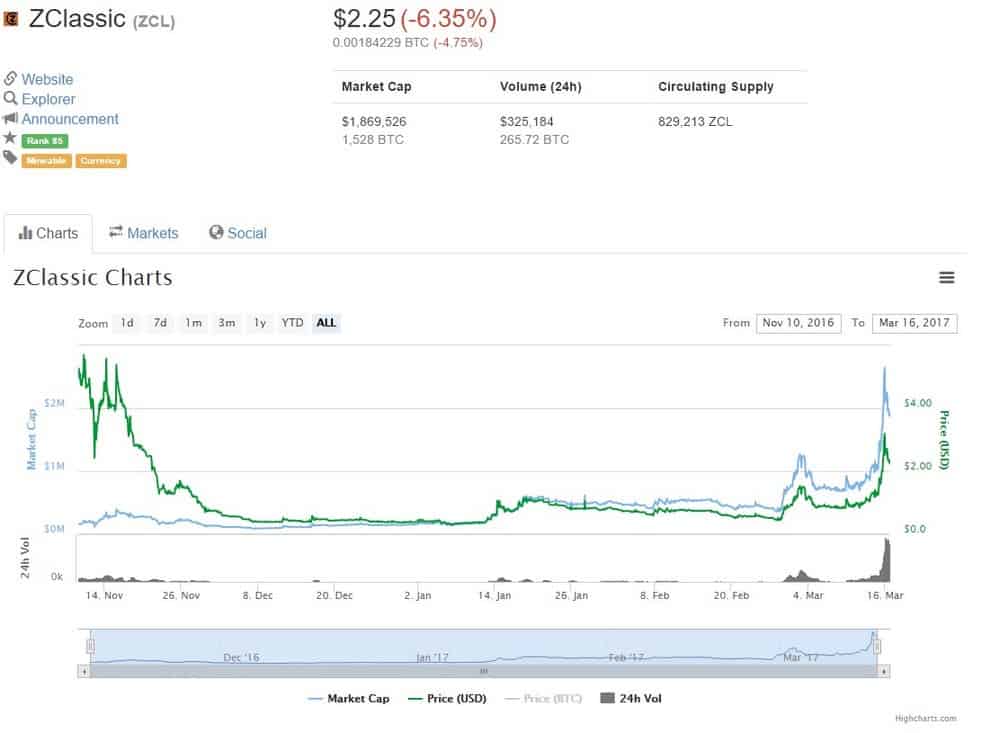Viewport: 1000px width, 733px height.
Task: Grab the right navigator range handle
Action: pos(877,647)
